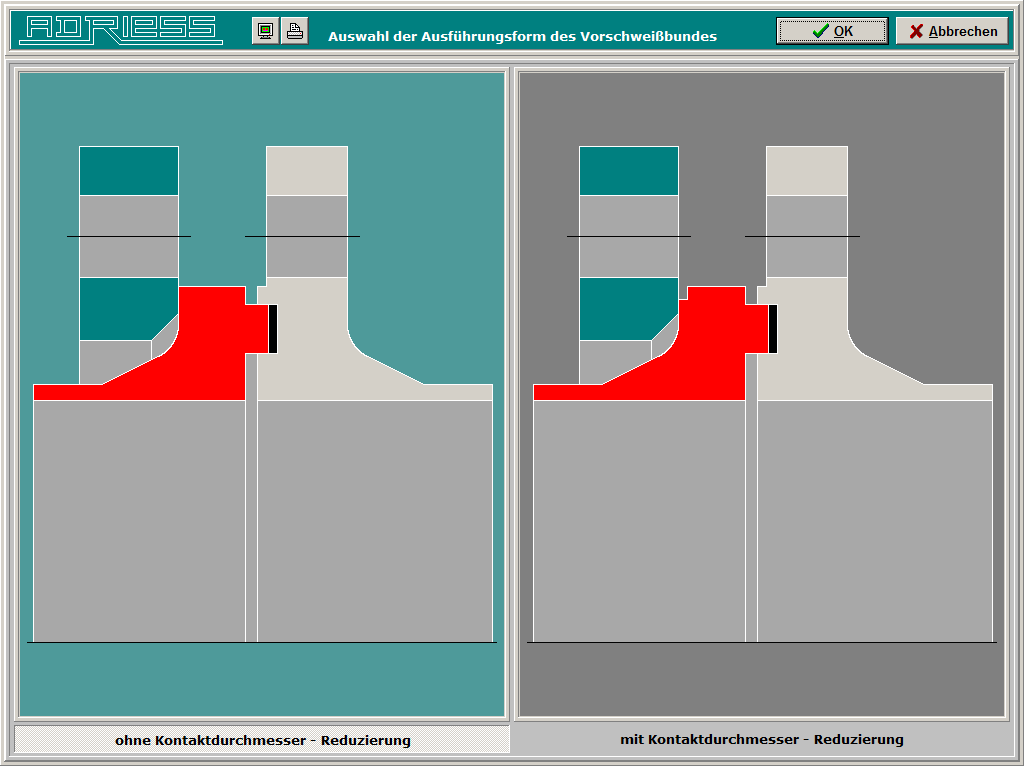1024x766 pixels.
Task: Select 'ohne Kontaktdurchmesser - Reduzierung' label
Action: [262, 740]
